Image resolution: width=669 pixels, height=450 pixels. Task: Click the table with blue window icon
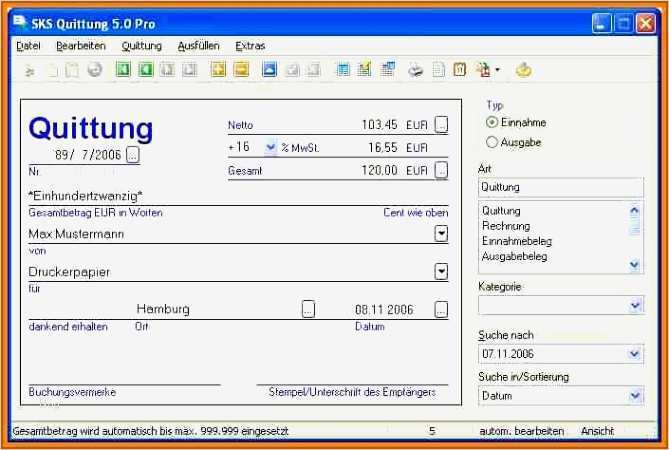point(387,70)
